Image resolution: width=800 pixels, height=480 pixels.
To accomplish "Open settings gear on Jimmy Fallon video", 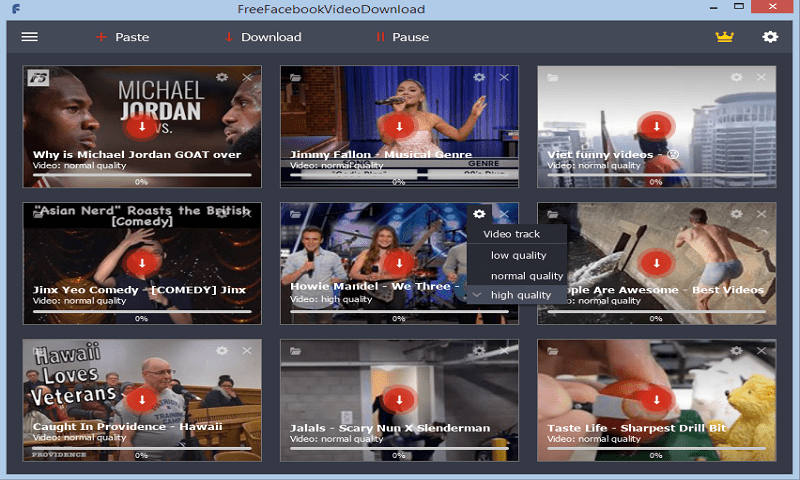I will 479,78.
